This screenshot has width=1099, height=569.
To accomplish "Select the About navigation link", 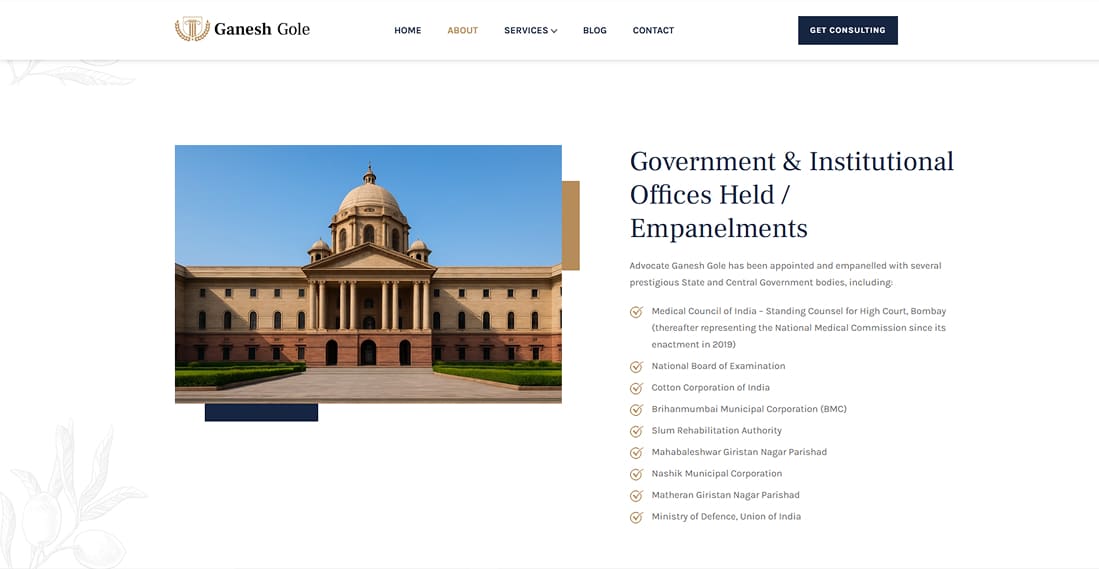I will click(462, 31).
